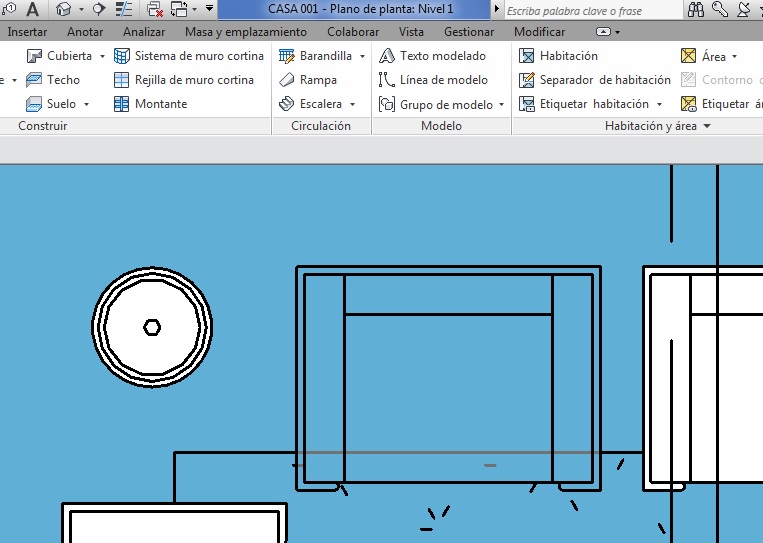
Task: Select the Rampa tool
Action: (x=308, y=80)
